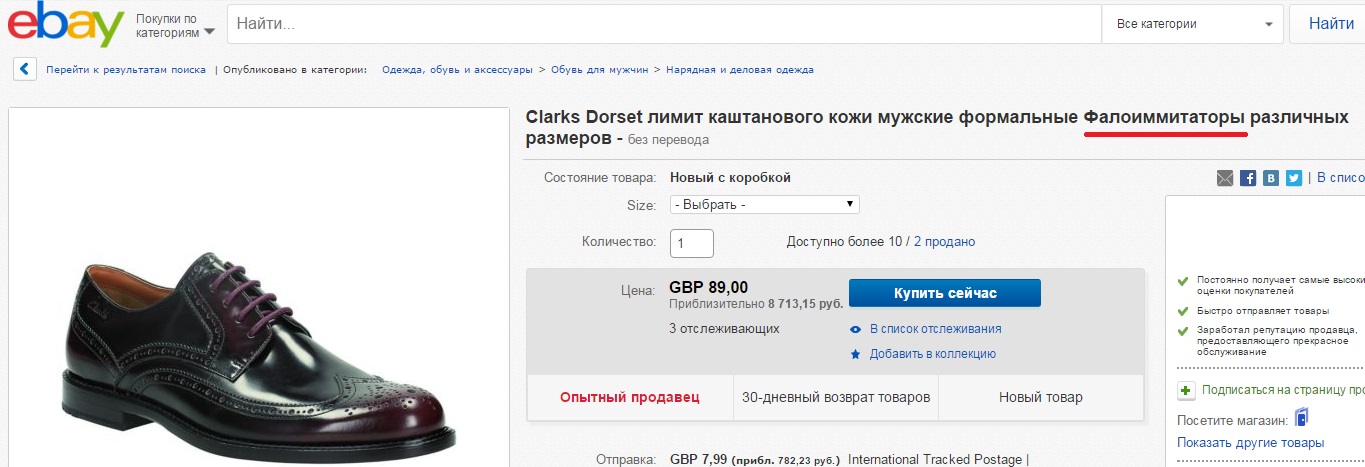The width and height of the screenshot is (1365, 467).
Task: Click the 'Купить сейчас' button
Action: (944, 293)
